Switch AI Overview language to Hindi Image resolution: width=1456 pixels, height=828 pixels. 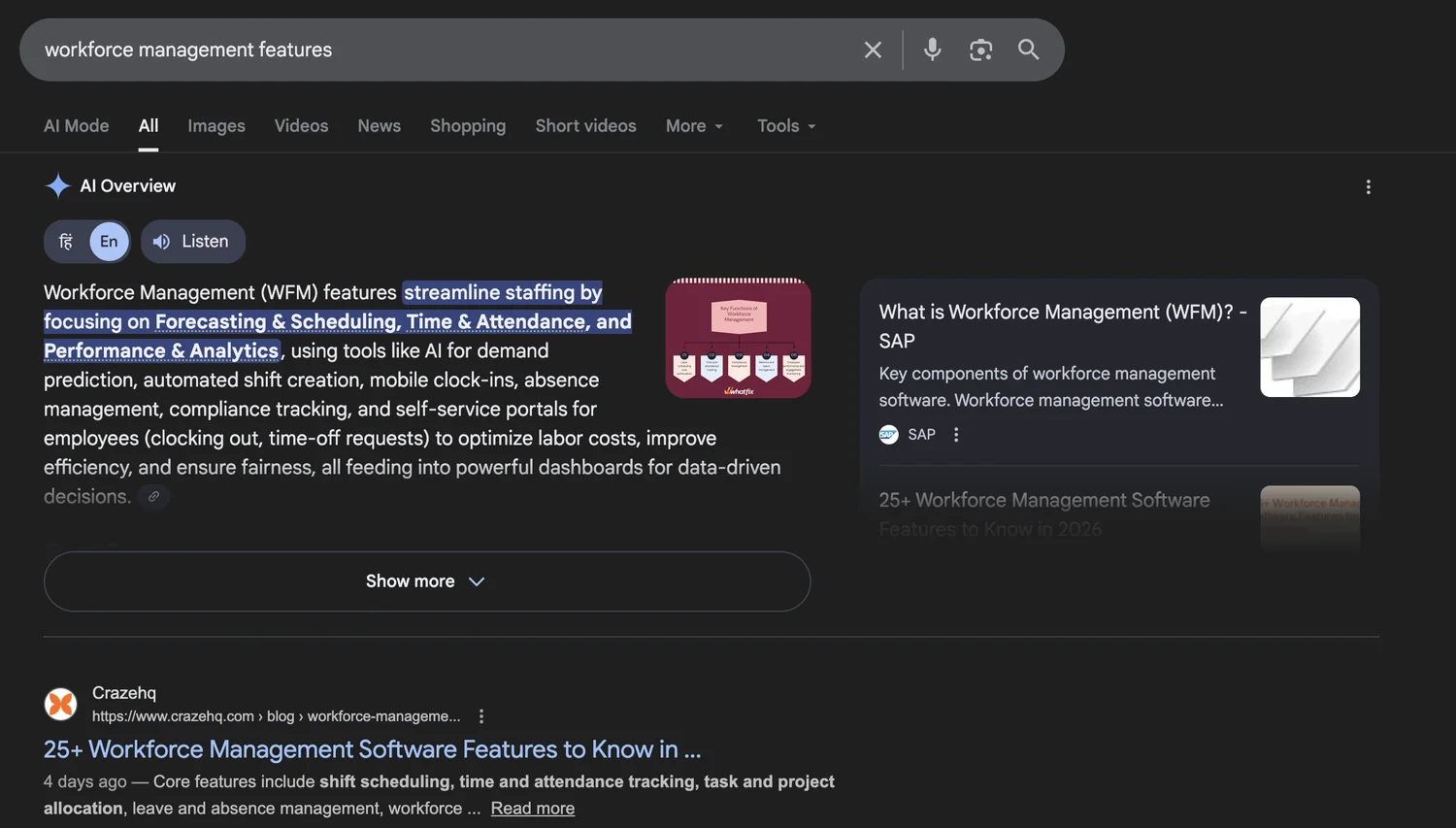[66, 242]
